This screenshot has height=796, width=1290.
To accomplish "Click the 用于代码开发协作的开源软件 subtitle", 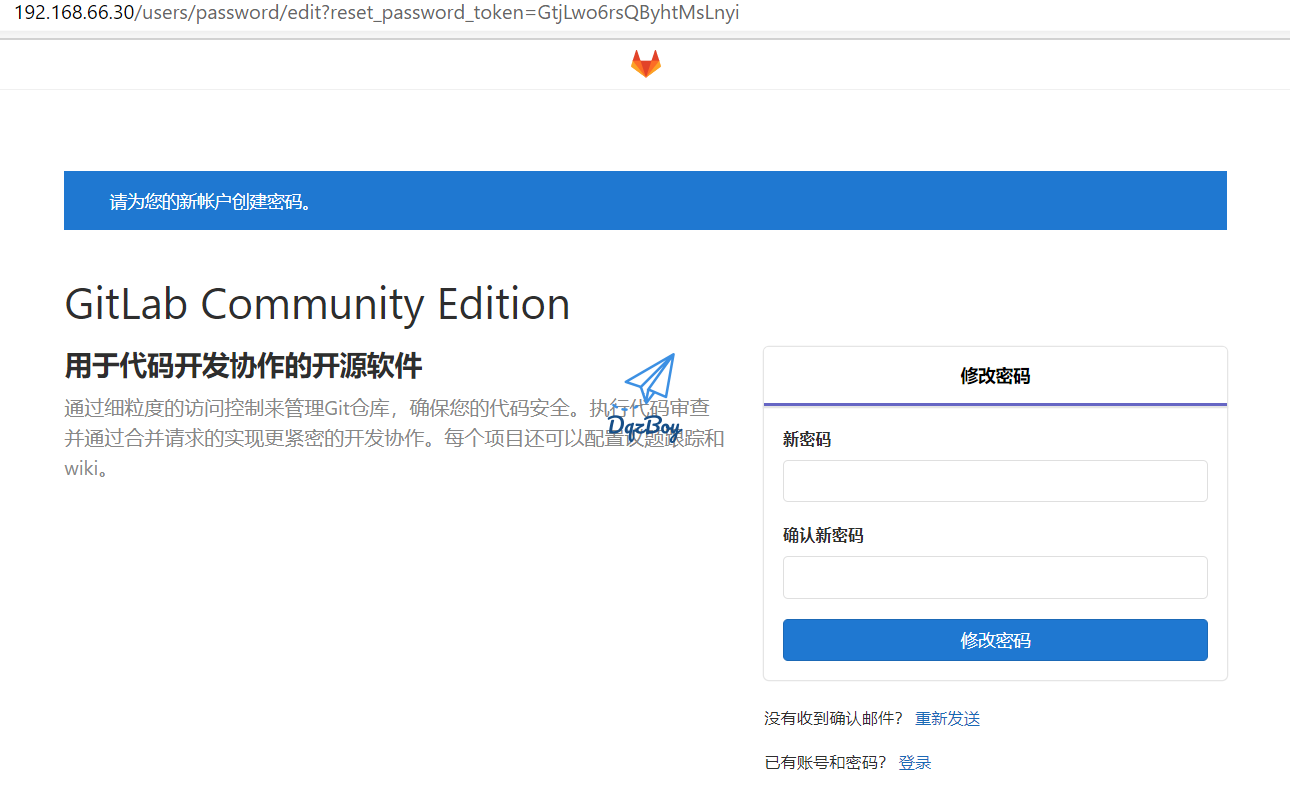I will click(243, 366).
